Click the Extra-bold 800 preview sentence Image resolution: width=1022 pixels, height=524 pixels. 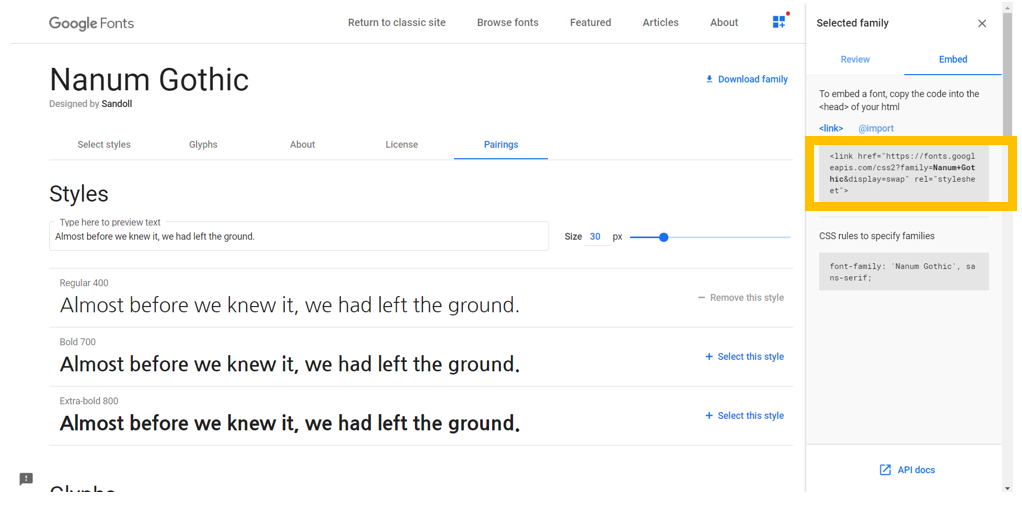[x=289, y=424]
